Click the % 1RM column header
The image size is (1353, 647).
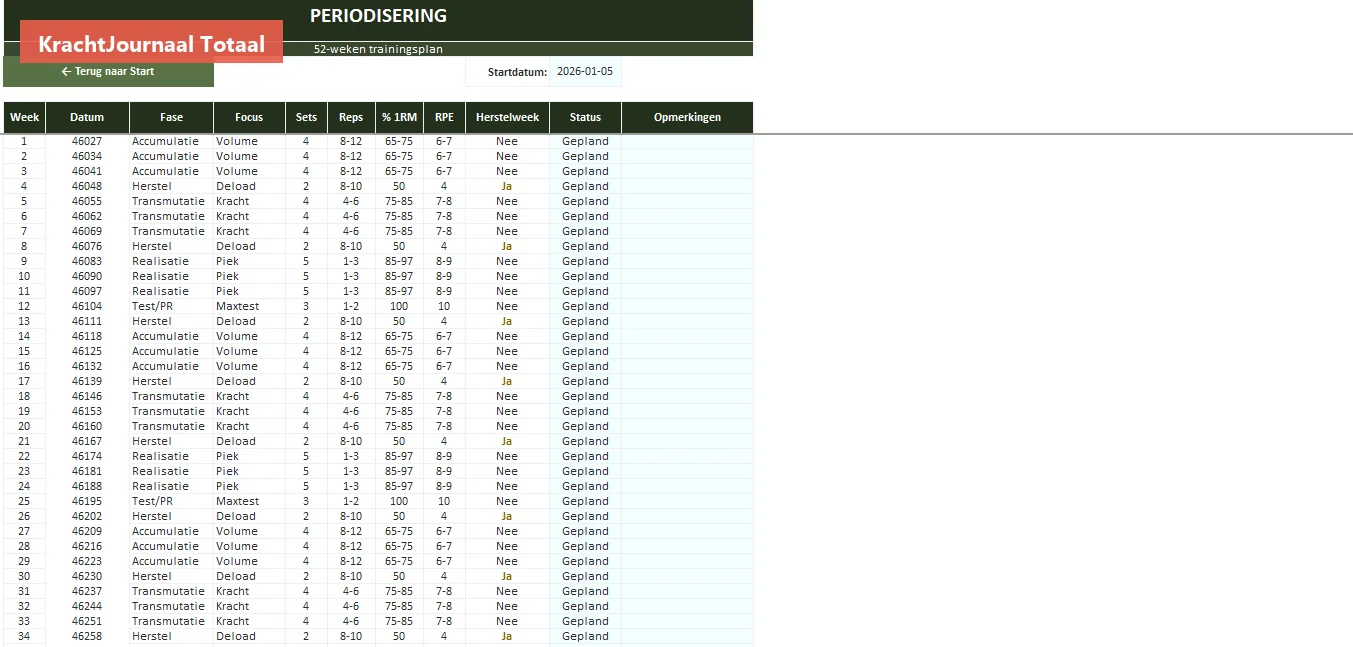[x=399, y=117]
